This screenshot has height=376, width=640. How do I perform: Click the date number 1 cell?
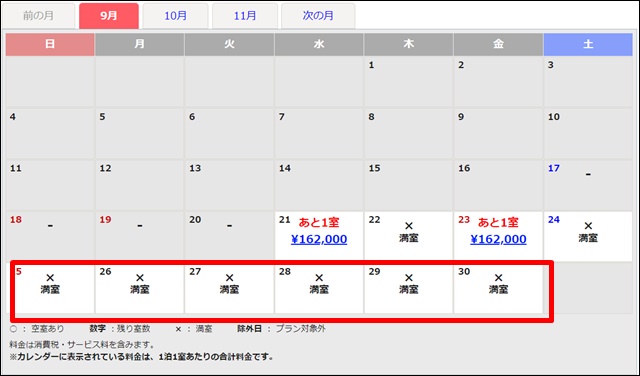pyautogui.click(x=409, y=81)
